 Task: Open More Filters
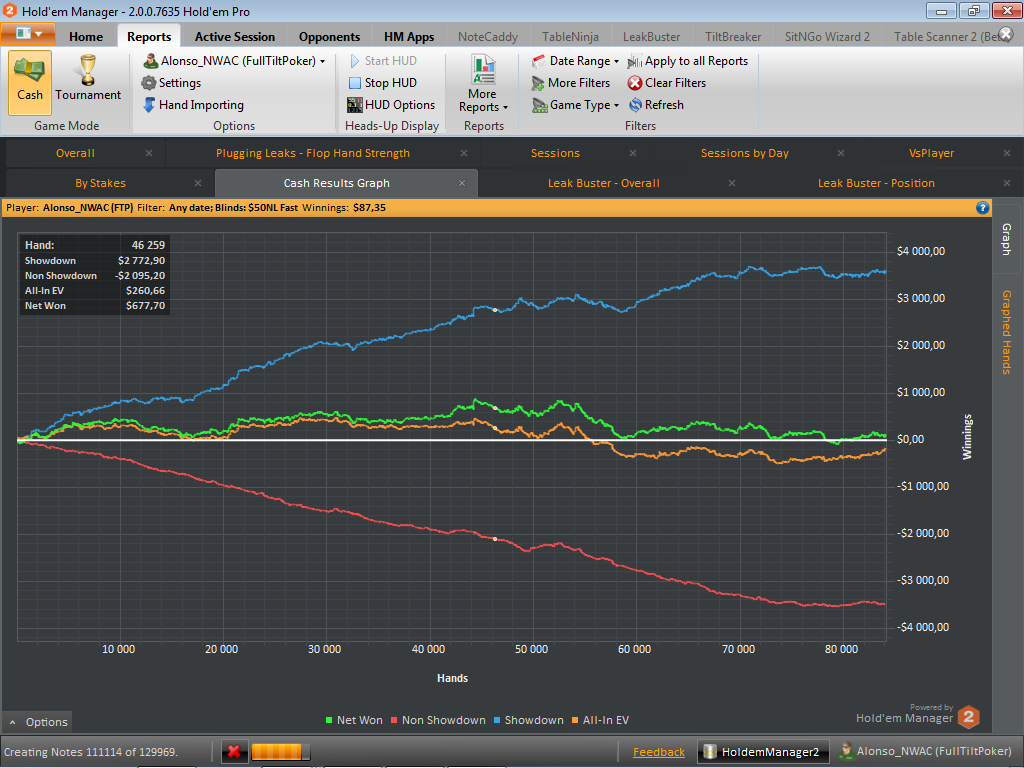(x=571, y=83)
